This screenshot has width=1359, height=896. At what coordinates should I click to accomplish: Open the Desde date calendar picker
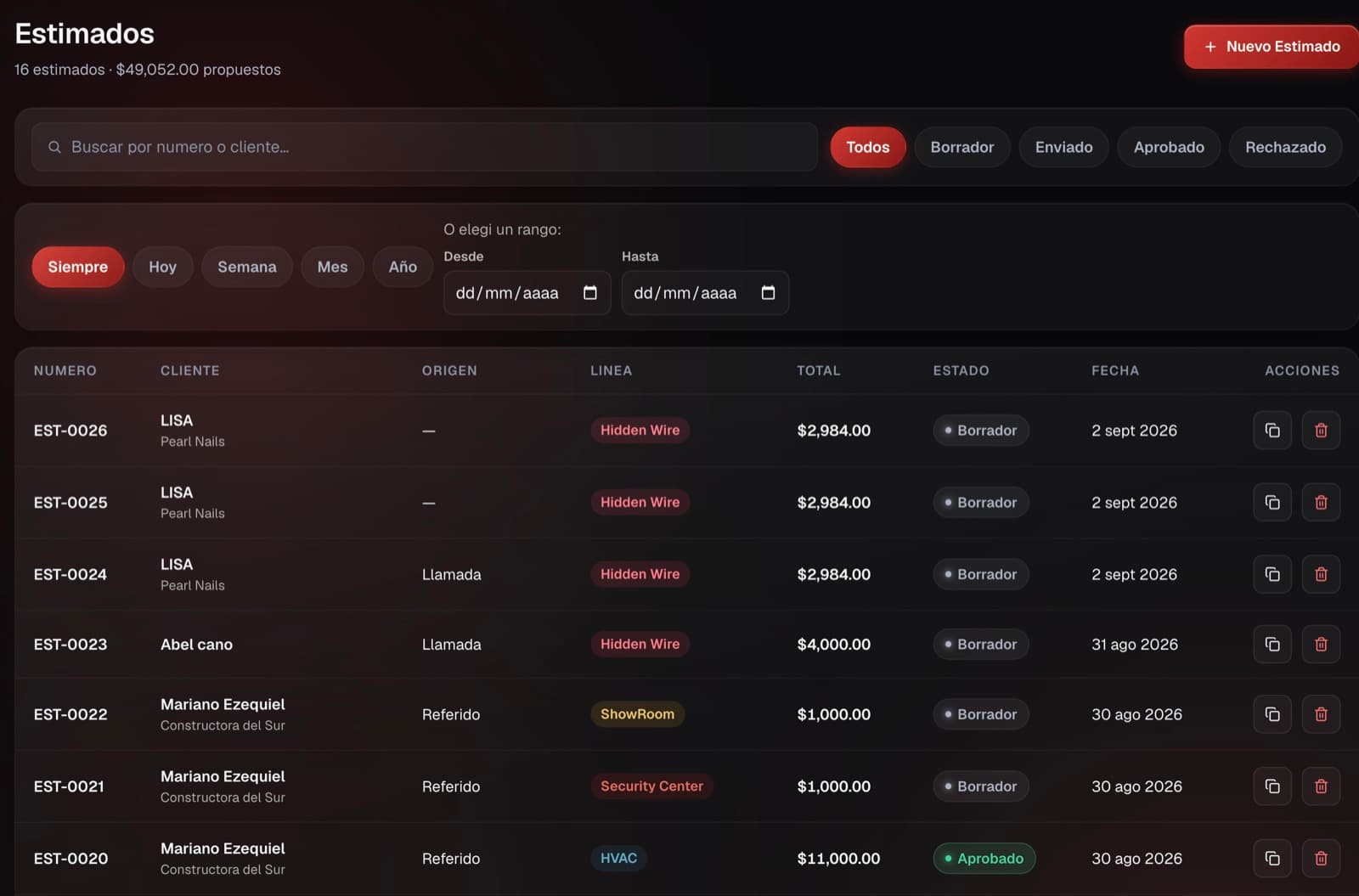click(590, 293)
